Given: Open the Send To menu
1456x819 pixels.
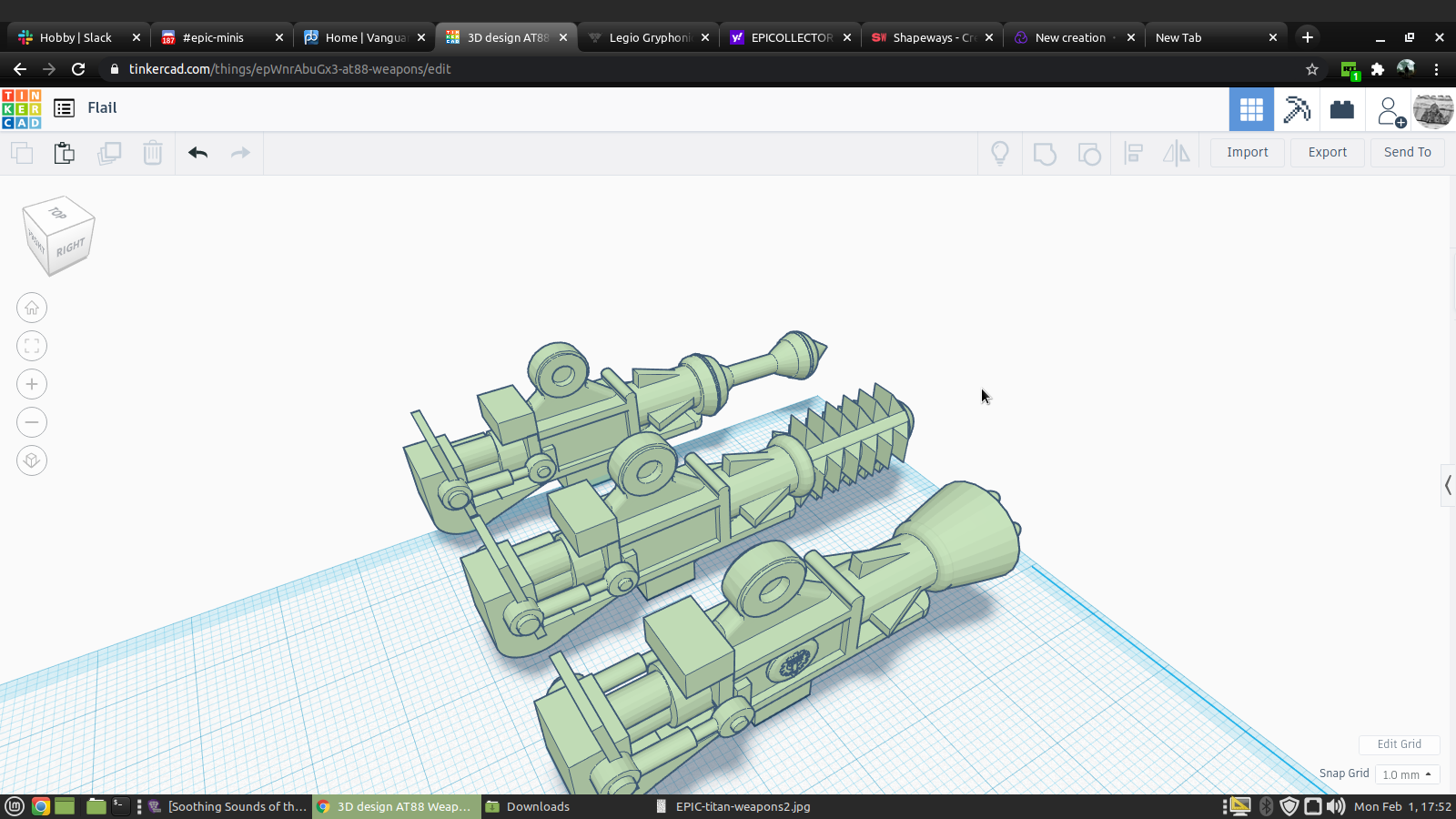Looking at the screenshot, I should click(x=1407, y=152).
